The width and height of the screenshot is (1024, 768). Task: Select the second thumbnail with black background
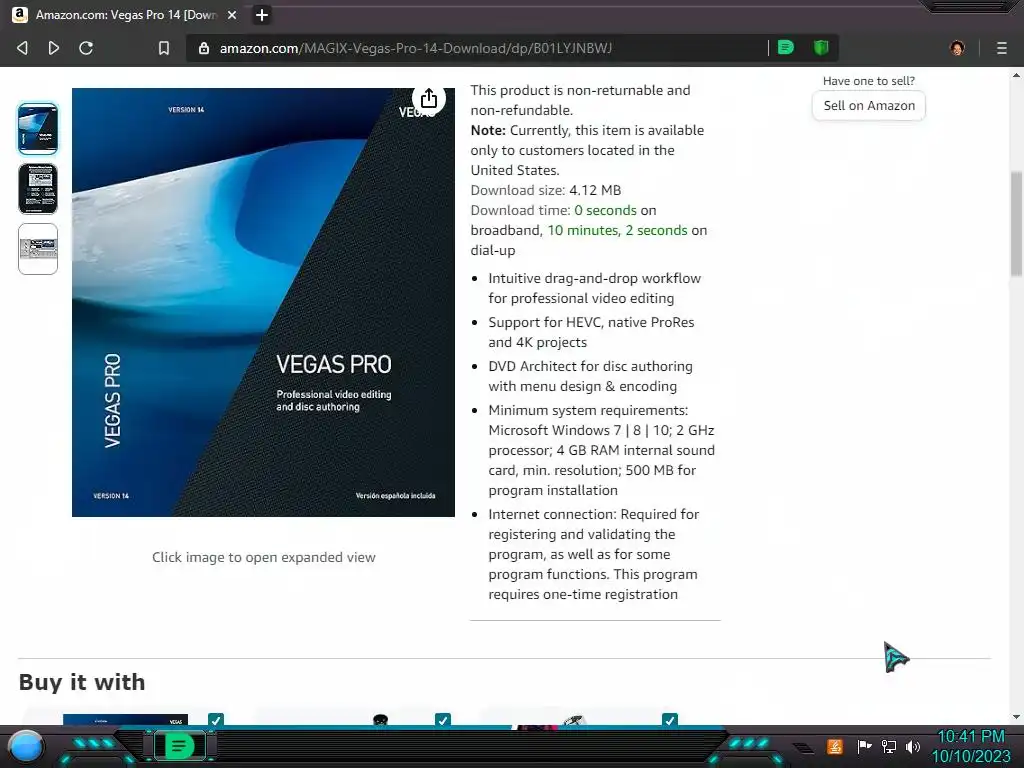pos(38,189)
